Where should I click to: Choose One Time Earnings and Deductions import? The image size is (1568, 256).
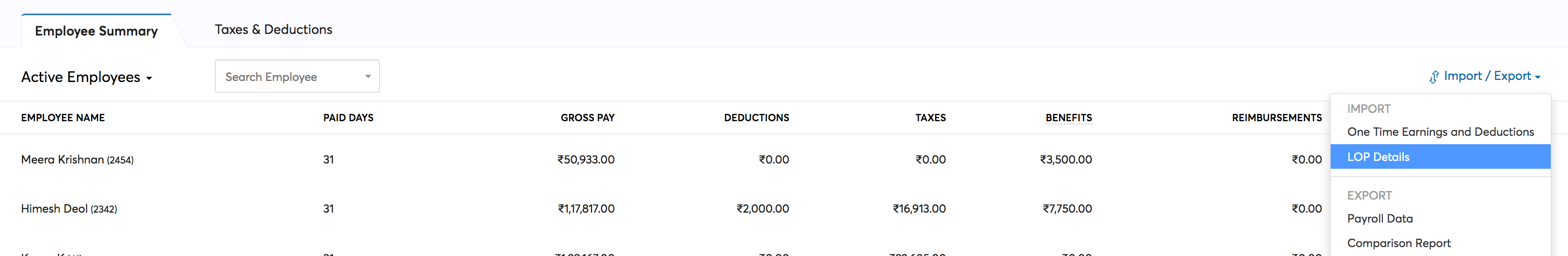1440,132
